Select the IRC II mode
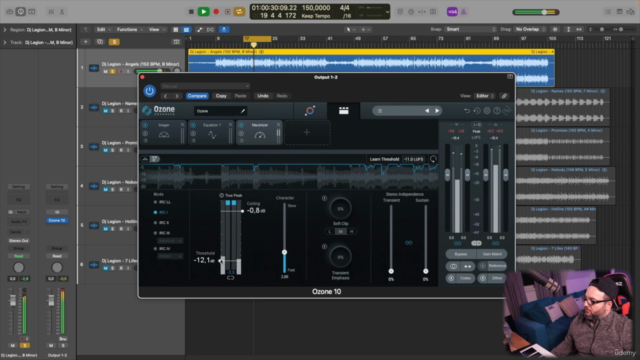This screenshot has height=360, width=640. 162,223
